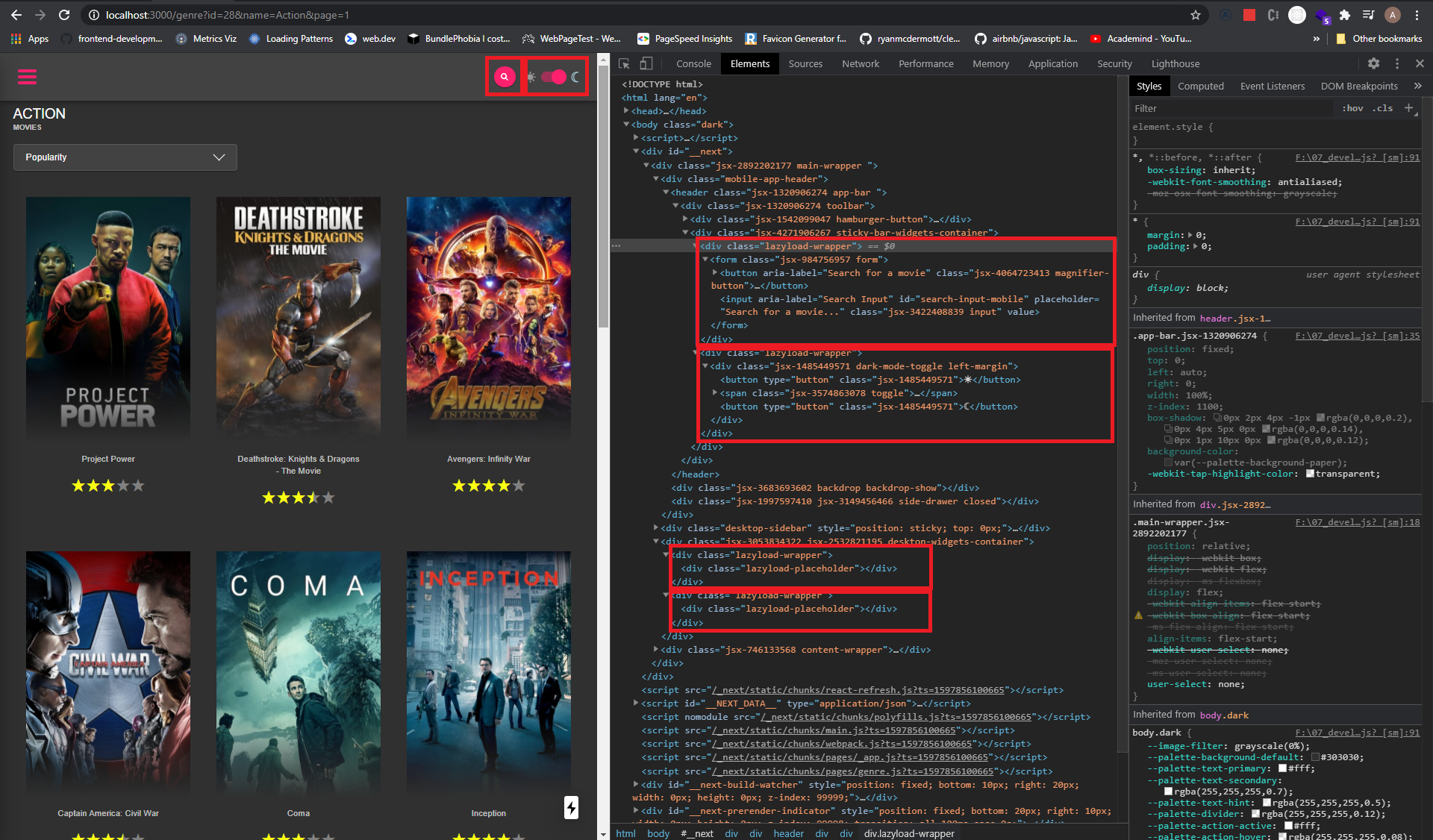The width and height of the screenshot is (1433, 840).
Task: Switch to the Console tab
Action: 693,64
